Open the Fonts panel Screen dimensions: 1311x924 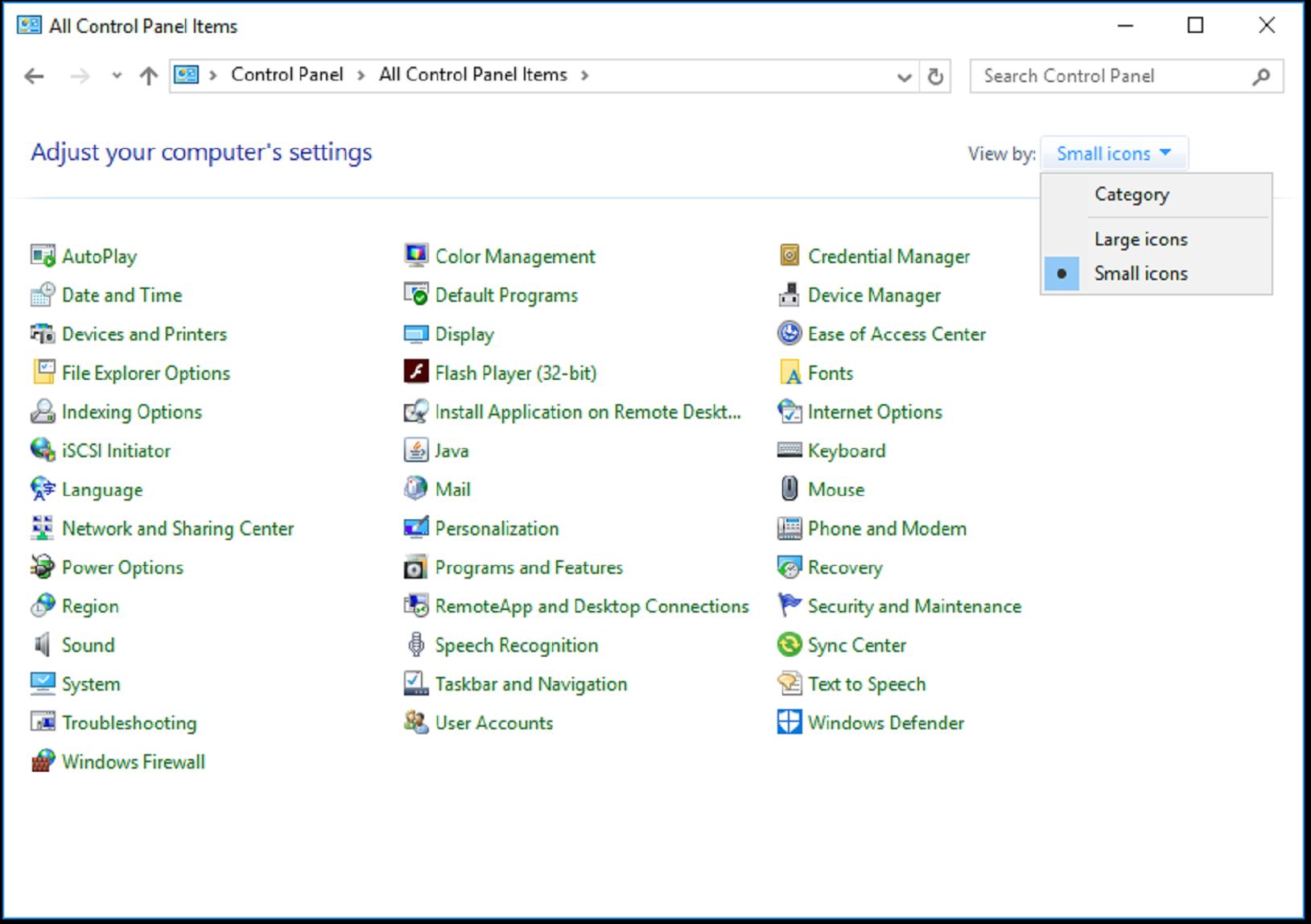coord(831,373)
